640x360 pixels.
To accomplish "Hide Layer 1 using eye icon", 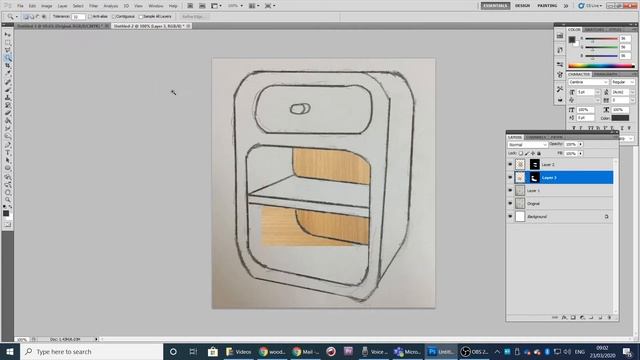I will (510, 190).
